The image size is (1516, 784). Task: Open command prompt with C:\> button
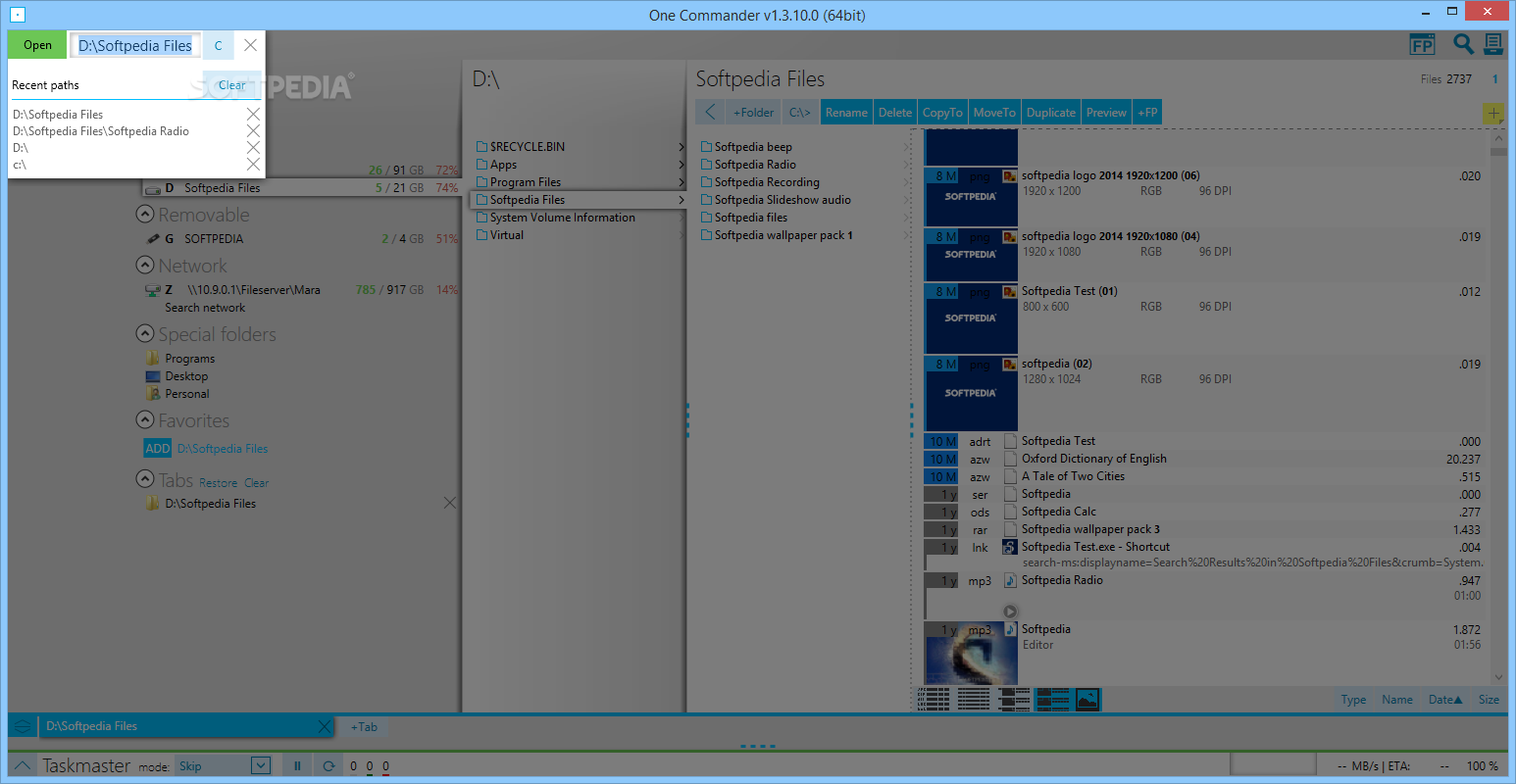click(800, 113)
